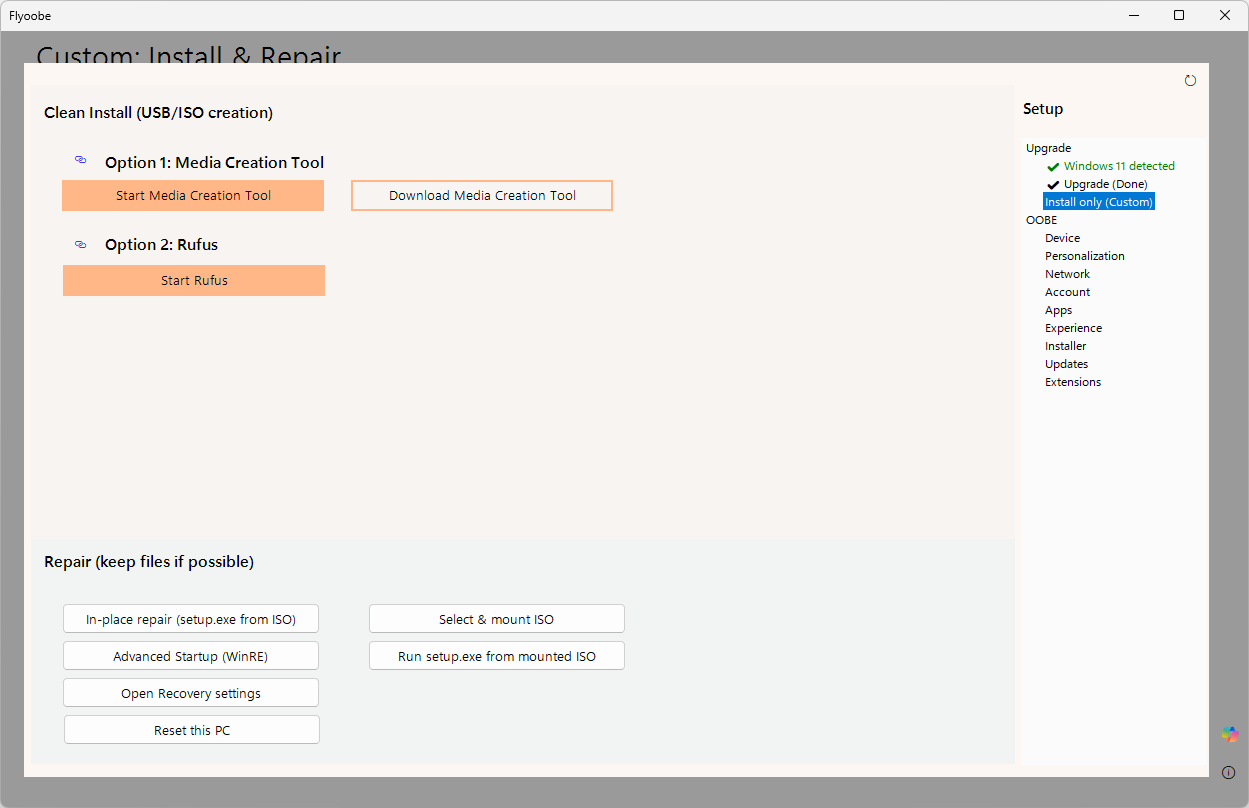Open Extensions in the Setup tree
1249x808 pixels.
[x=1073, y=382]
